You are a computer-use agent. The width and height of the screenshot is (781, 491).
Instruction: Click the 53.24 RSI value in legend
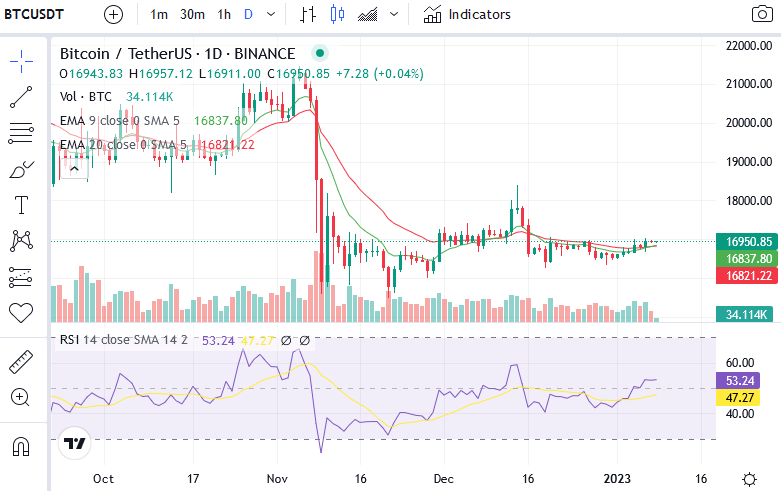coord(218,341)
